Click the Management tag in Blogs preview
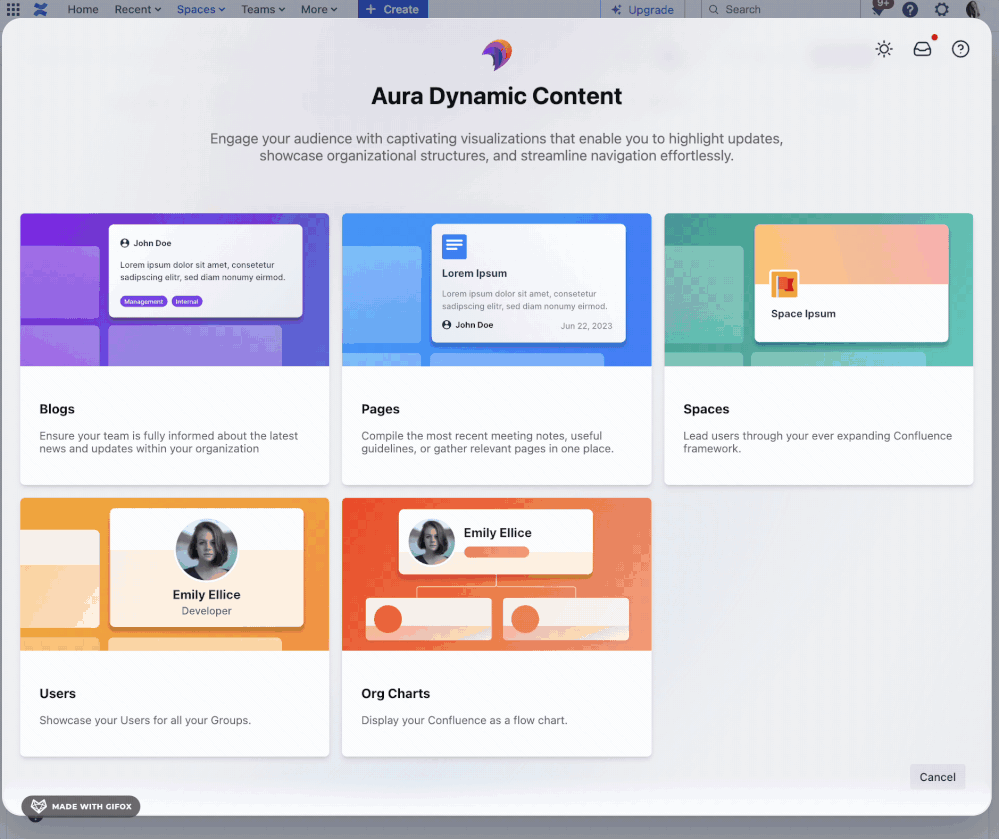The width and height of the screenshot is (999, 839). pos(143,301)
